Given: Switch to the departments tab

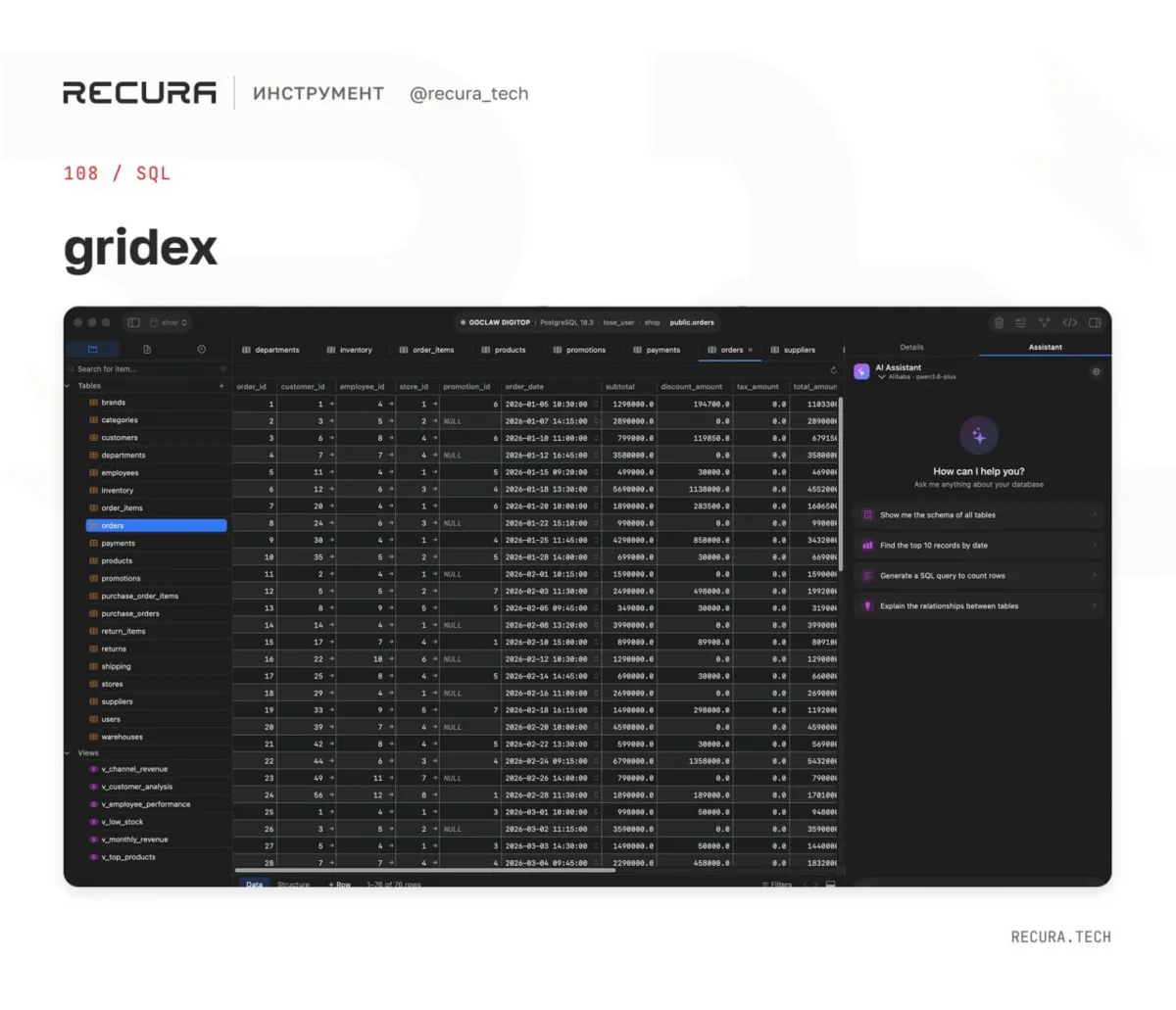Looking at the screenshot, I should pyautogui.click(x=271, y=350).
